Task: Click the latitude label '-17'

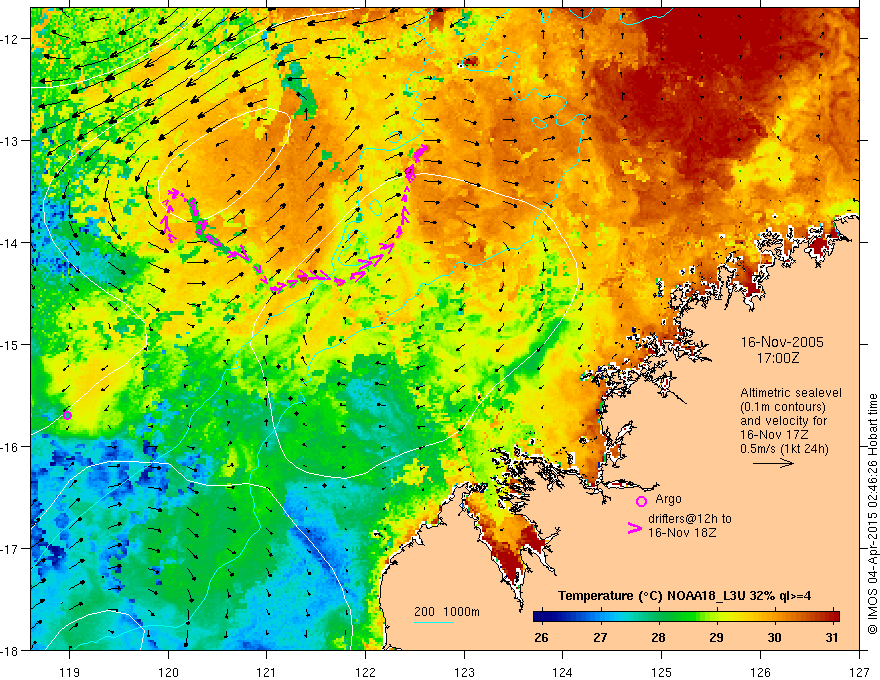Action: (9, 548)
